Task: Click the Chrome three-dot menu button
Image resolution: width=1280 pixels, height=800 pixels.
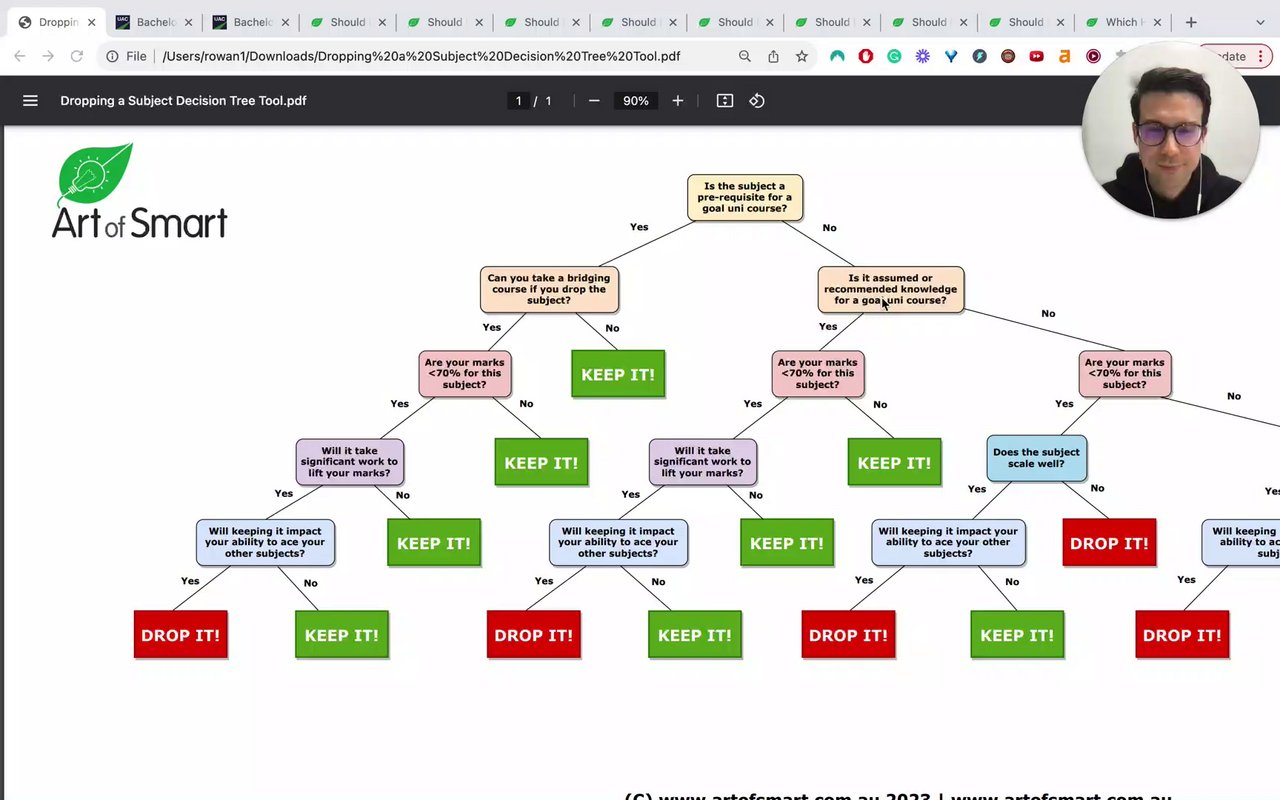Action: 1262,56
